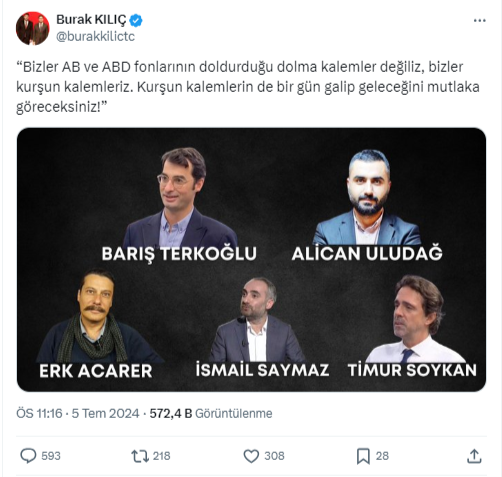Click the BARIŞ TERKOĞLU photo in the image
502x477 pixels.
[180, 197]
